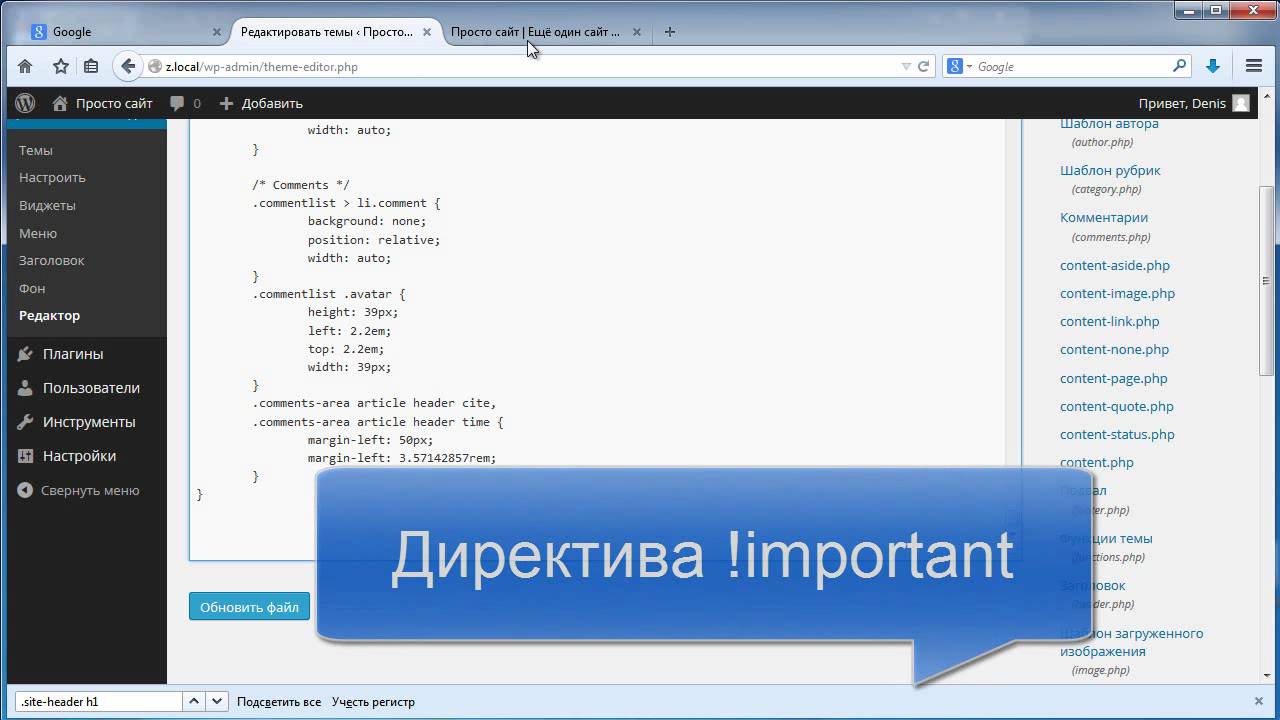Select Редактор in the sidebar
Screen dimensions: 1280x720
pyautogui.click(x=49, y=315)
